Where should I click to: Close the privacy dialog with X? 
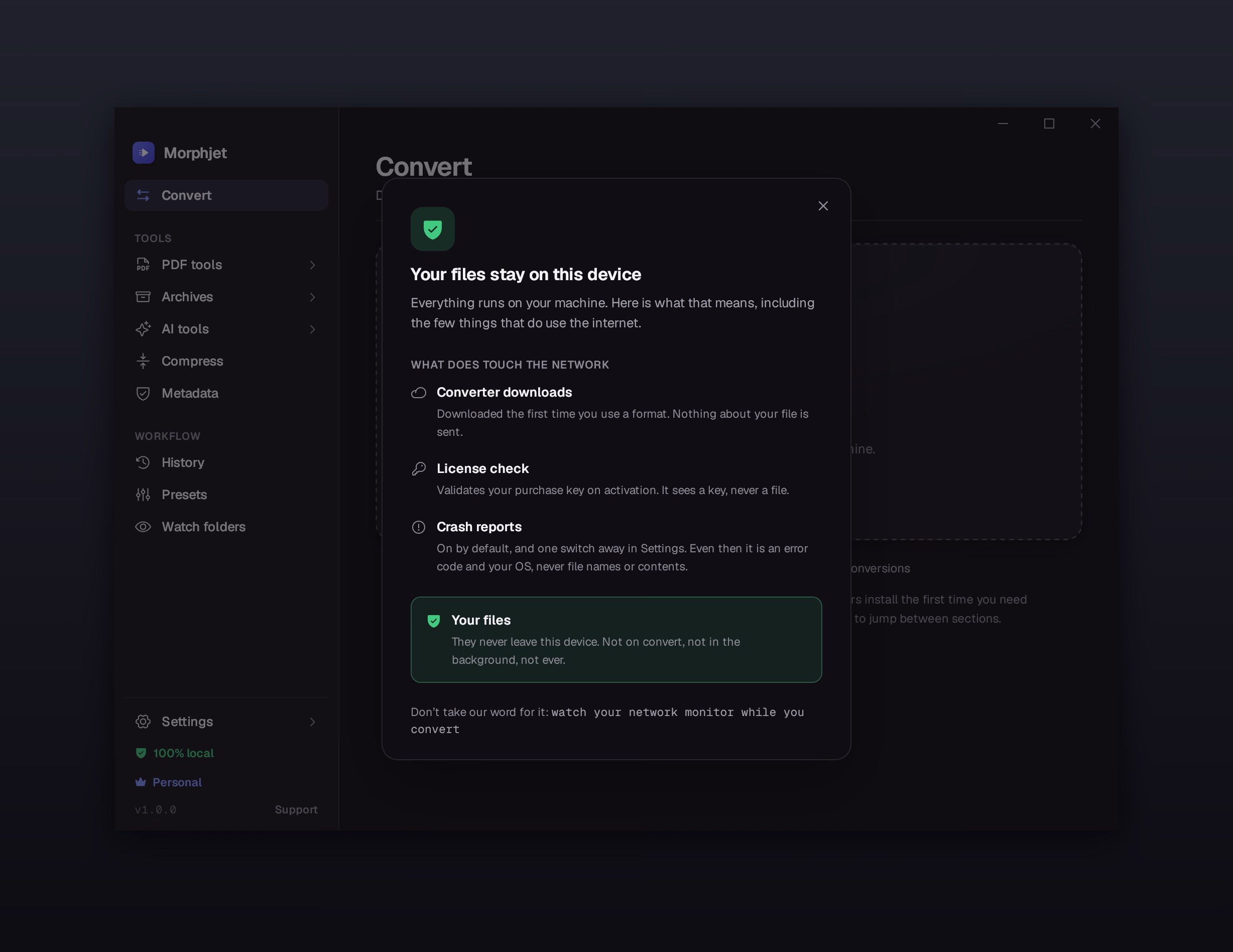[x=823, y=206]
